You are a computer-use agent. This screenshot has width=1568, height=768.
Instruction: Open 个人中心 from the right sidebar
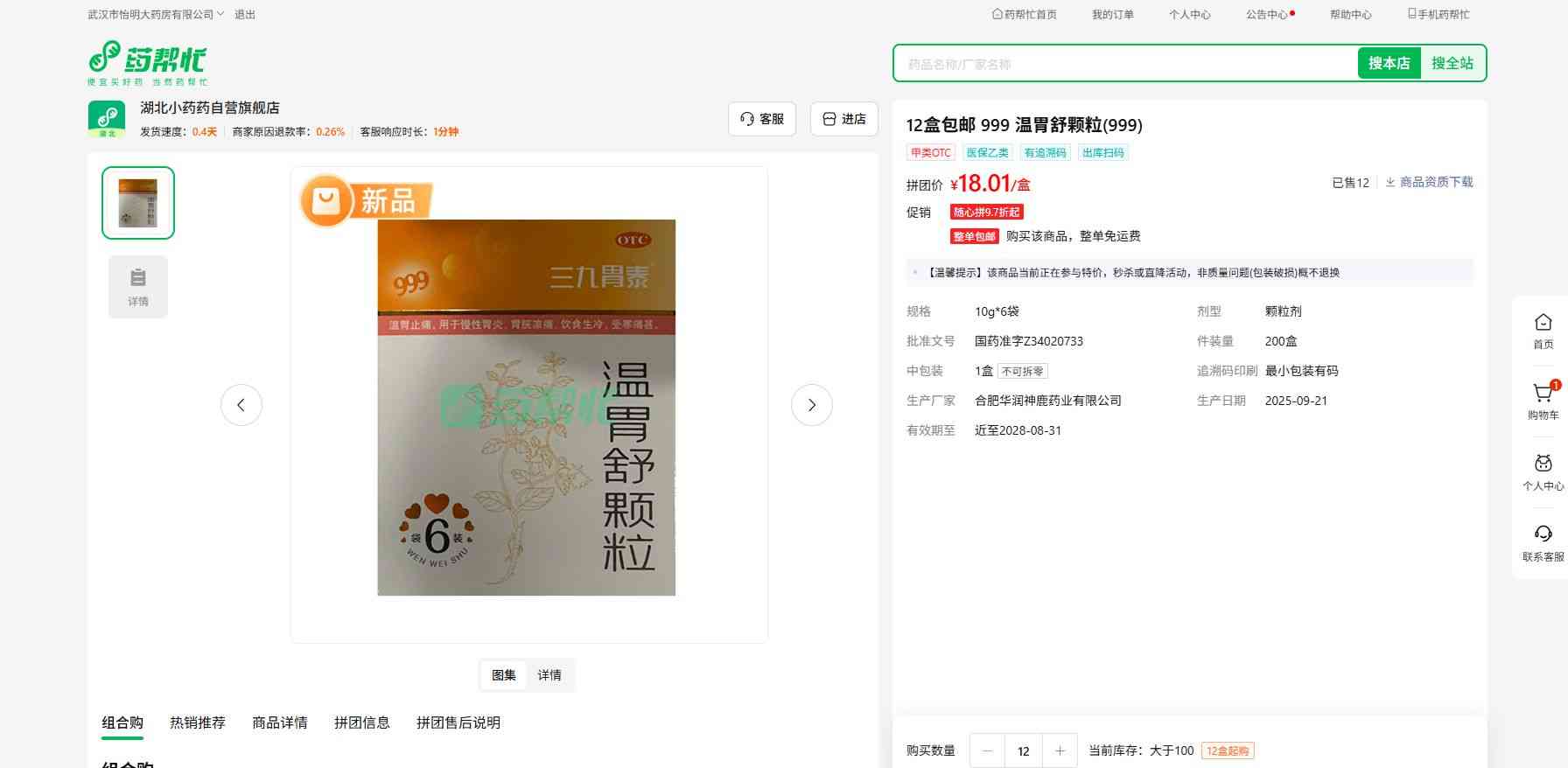[1543, 471]
